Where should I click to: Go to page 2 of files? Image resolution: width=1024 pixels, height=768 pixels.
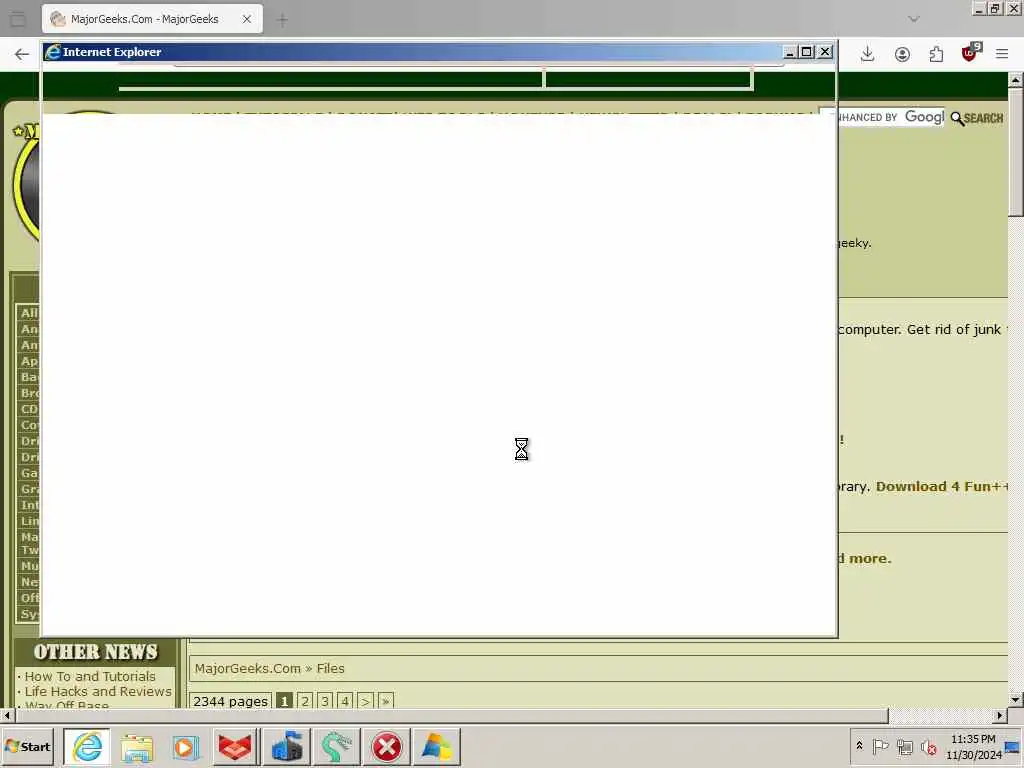pos(304,701)
